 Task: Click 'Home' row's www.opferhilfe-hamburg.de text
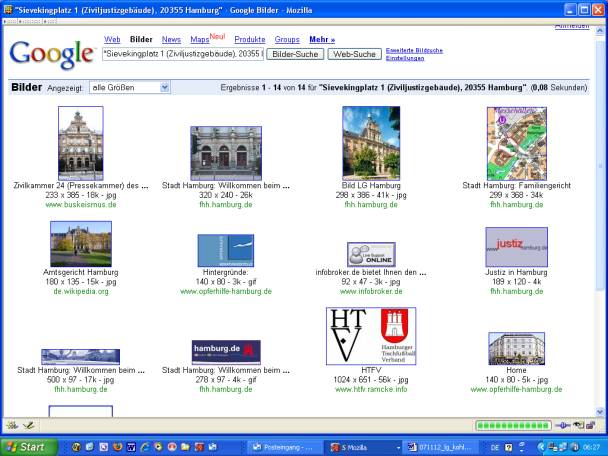tap(516, 389)
